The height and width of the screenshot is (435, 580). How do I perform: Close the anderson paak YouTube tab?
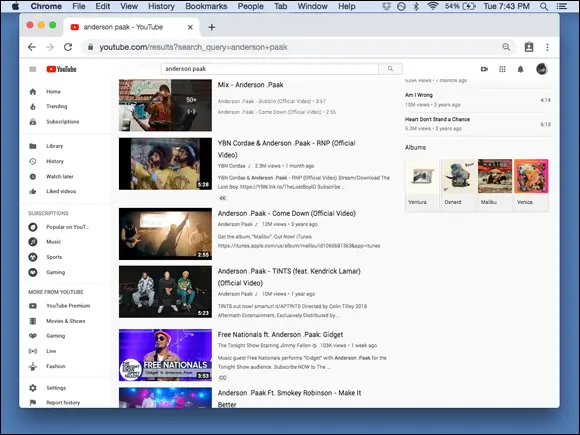[190, 27]
